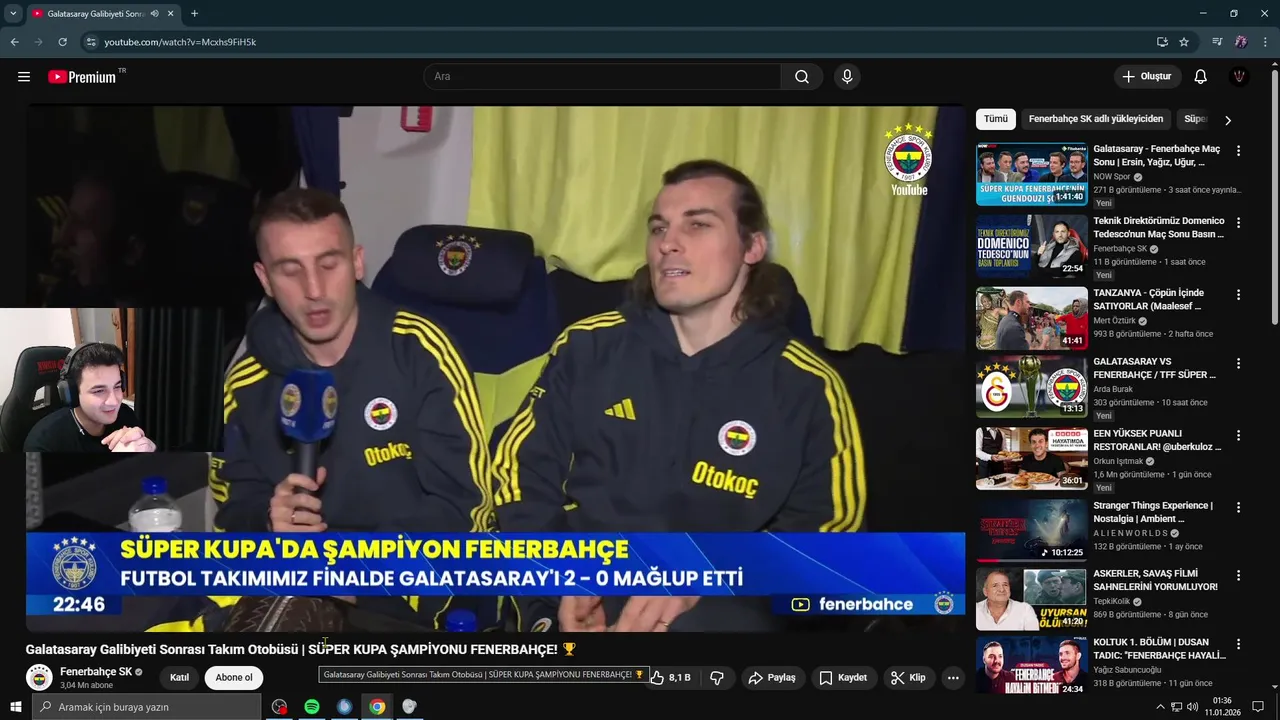The image size is (1280, 720).
Task: Go back in browser history
Action: point(14,42)
